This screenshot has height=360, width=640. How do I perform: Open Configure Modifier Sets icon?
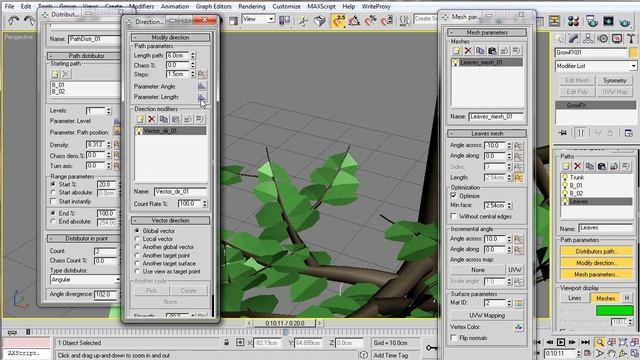coord(629,133)
